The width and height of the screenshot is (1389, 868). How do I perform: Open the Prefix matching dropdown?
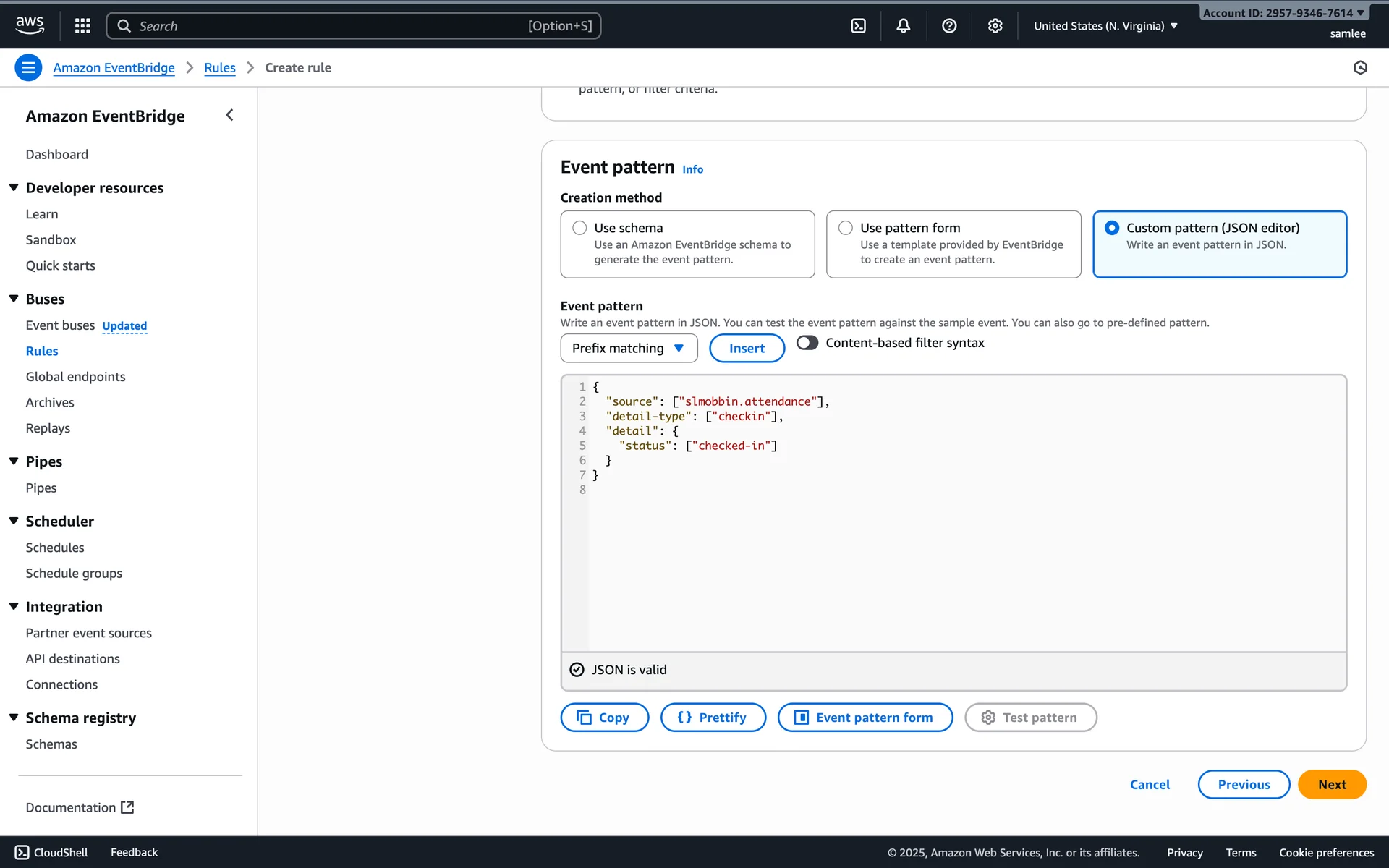coord(628,348)
